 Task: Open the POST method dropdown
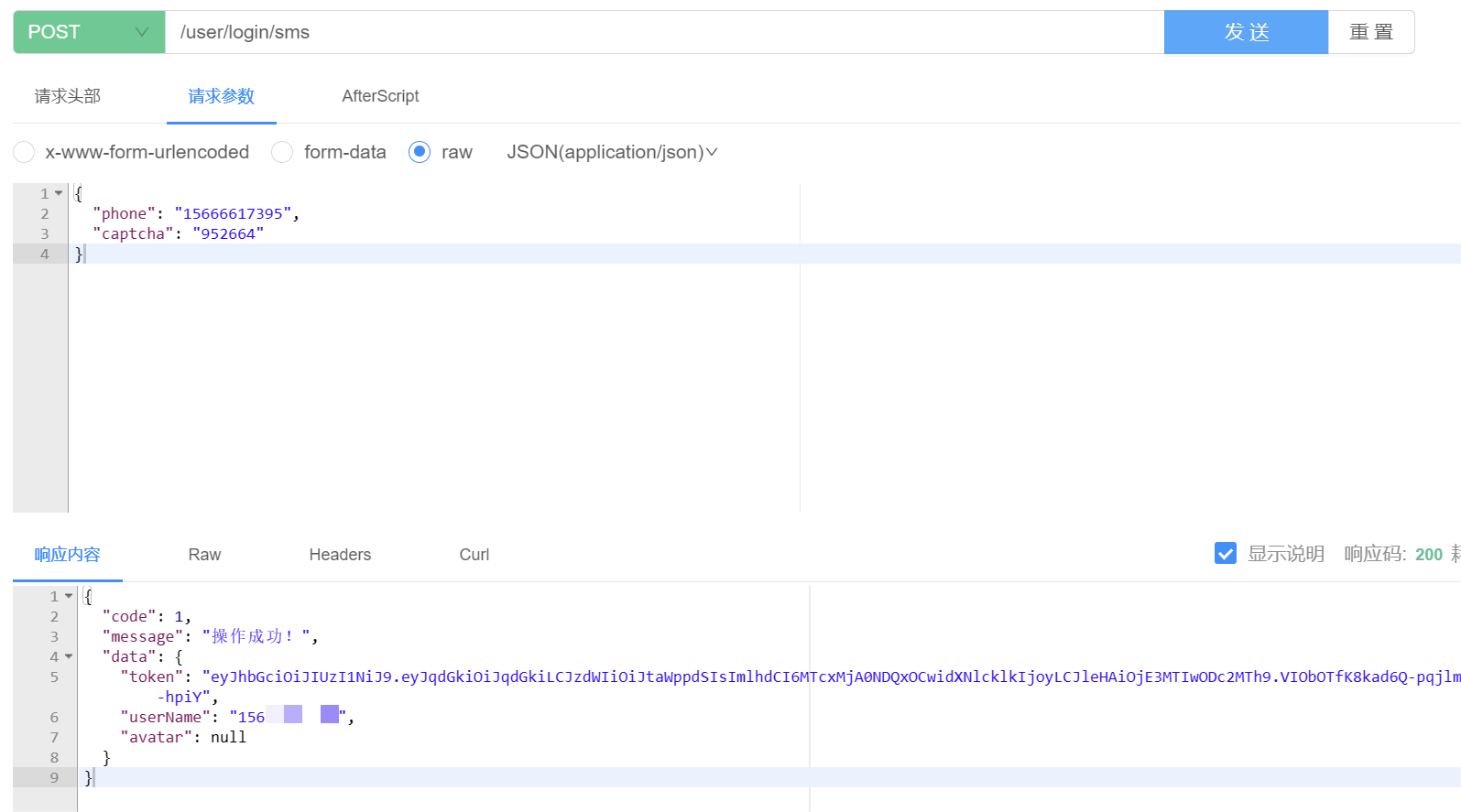click(x=89, y=32)
